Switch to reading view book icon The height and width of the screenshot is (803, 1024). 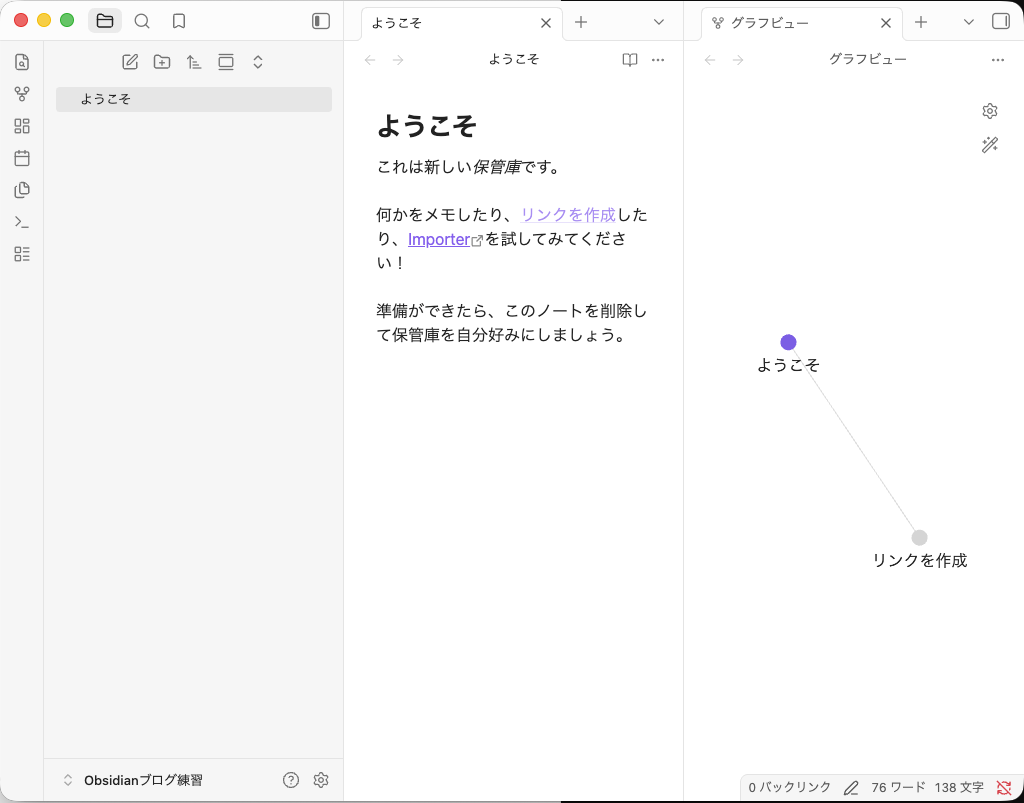630,60
